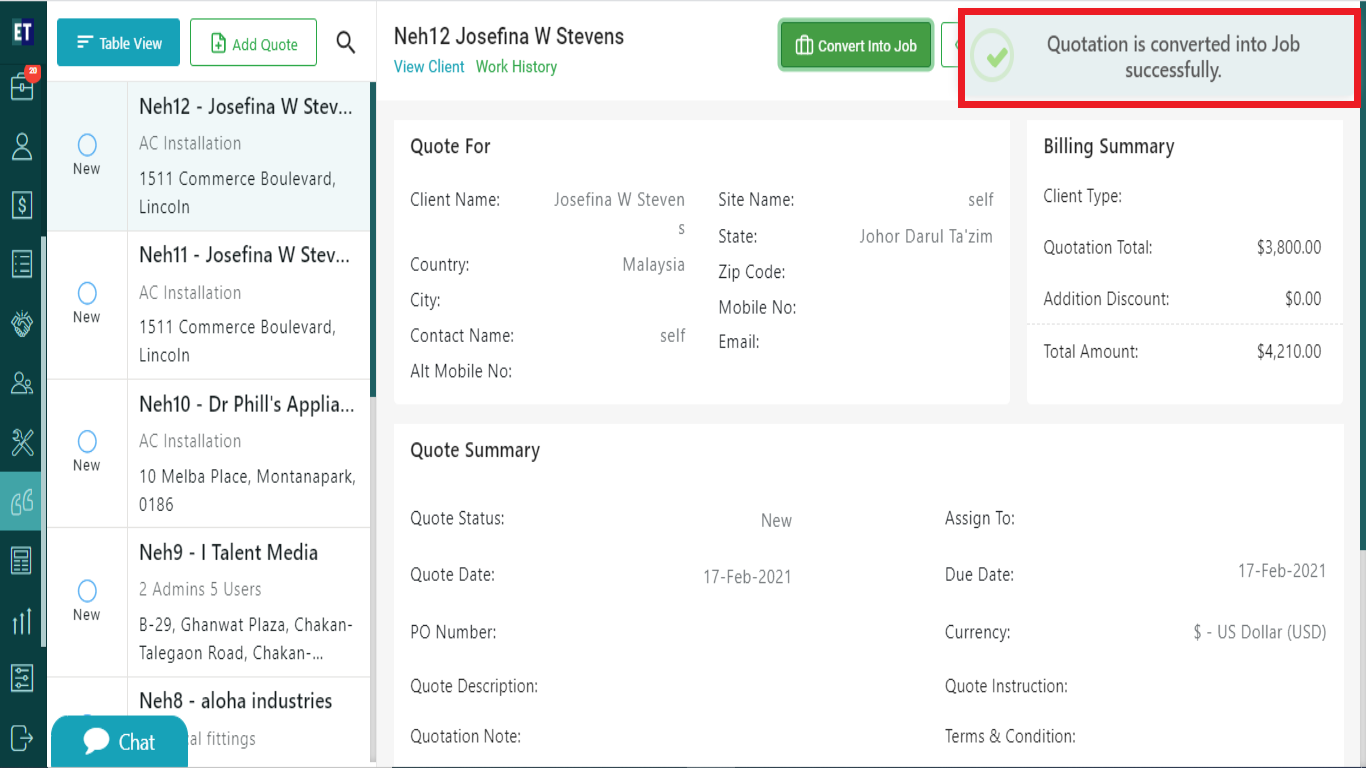Click Addition Discount $0.00 value
This screenshot has height=768, width=1366.
(1303, 299)
